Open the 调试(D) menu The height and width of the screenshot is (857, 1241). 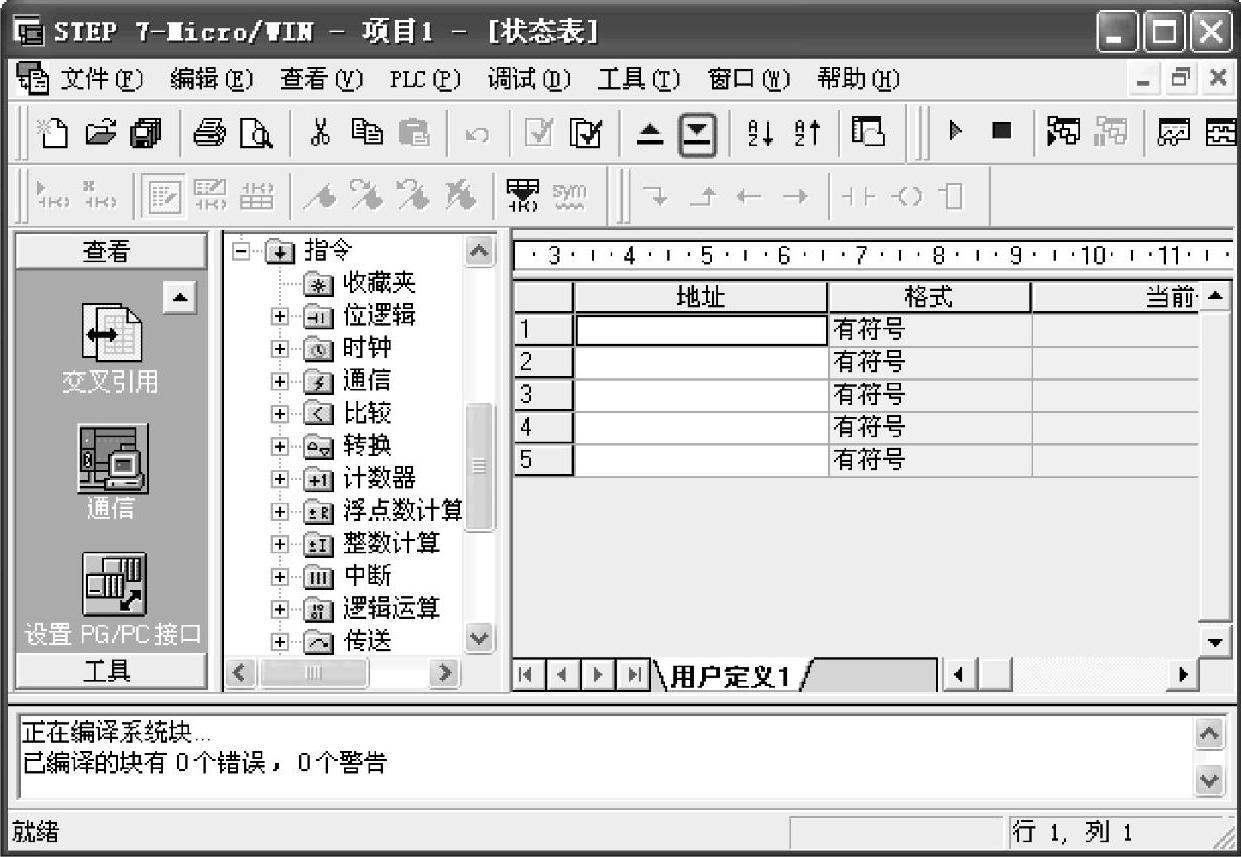(x=529, y=79)
